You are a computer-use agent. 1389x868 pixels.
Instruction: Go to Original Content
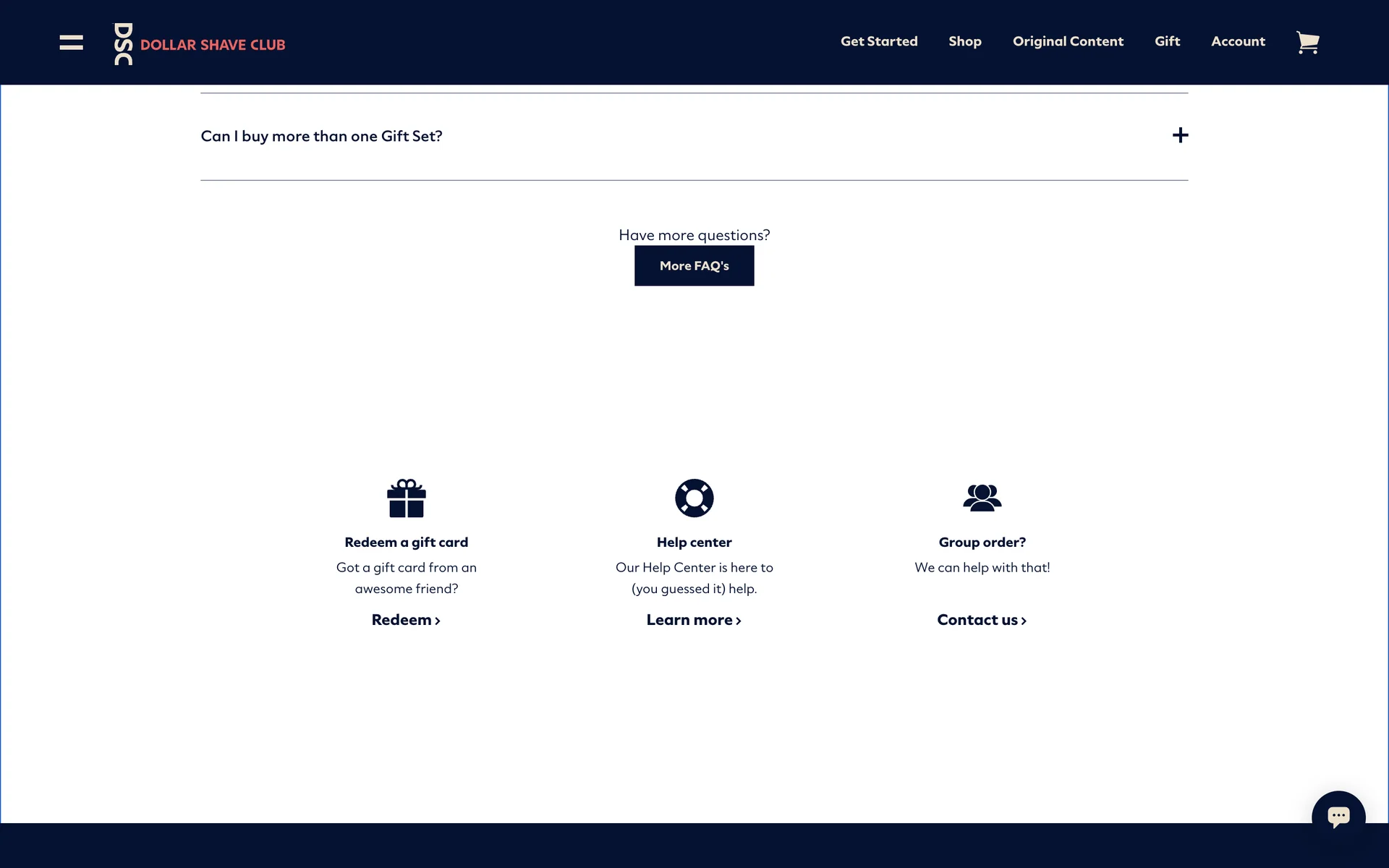pyautogui.click(x=1068, y=41)
